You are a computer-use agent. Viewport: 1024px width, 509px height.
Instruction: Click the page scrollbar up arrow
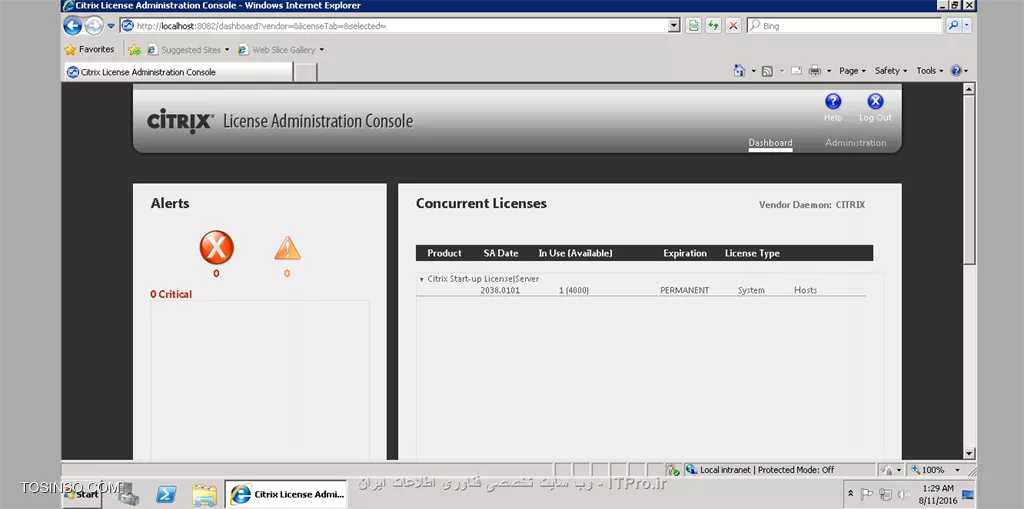[x=969, y=89]
